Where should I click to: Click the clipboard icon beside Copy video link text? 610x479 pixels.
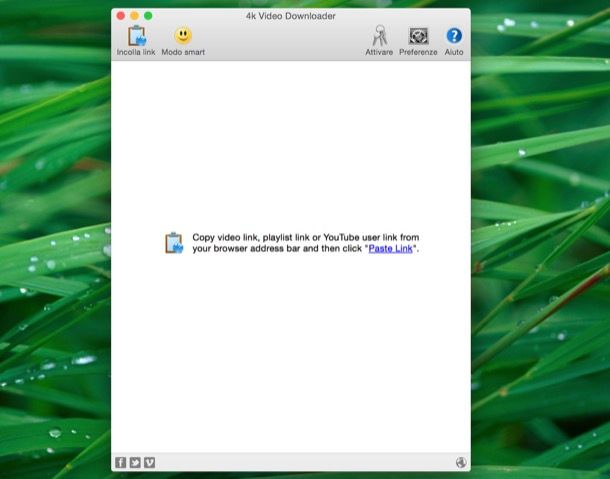click(174, 243)
